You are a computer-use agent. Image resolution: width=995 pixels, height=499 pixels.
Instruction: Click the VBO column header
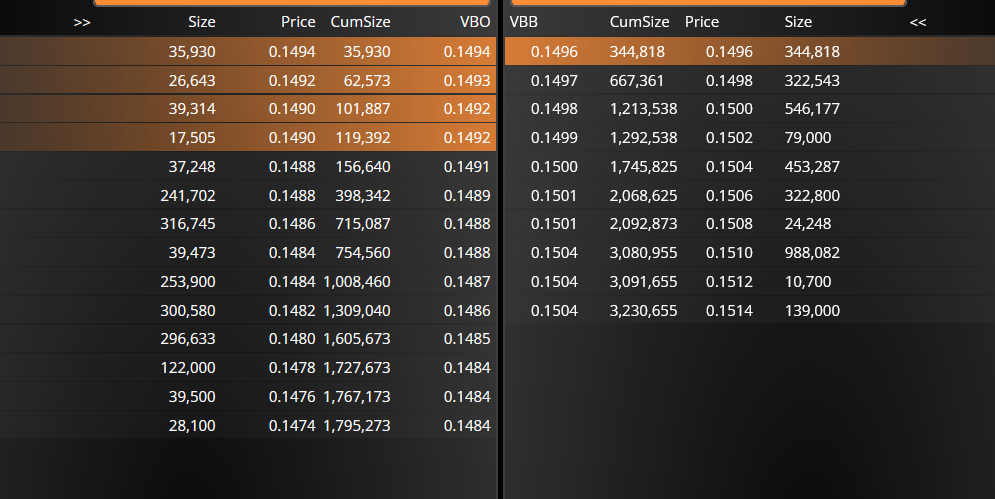pyautogui.click(x=475, y=22)
